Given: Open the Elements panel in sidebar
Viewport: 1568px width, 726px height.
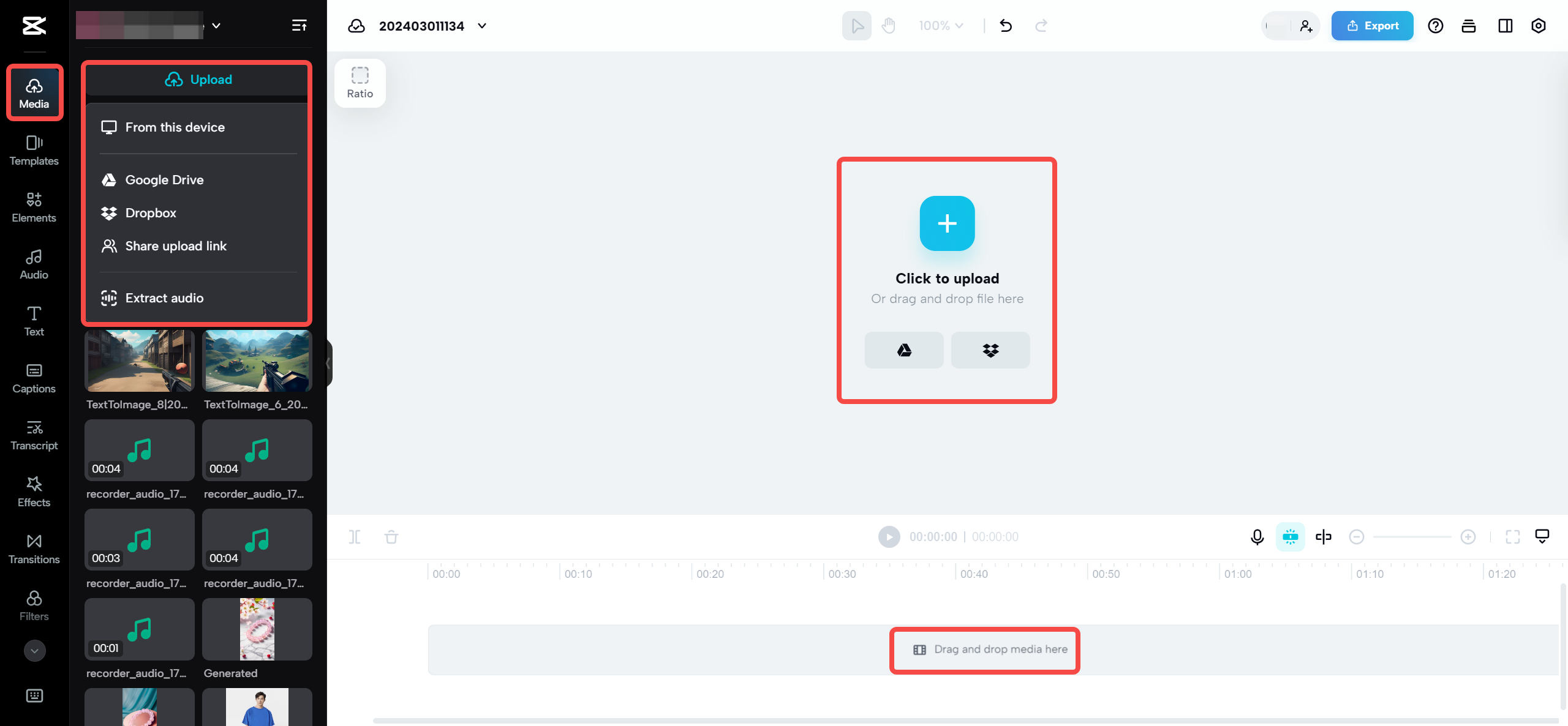Looking at the screenshot, I should (34, 208).
